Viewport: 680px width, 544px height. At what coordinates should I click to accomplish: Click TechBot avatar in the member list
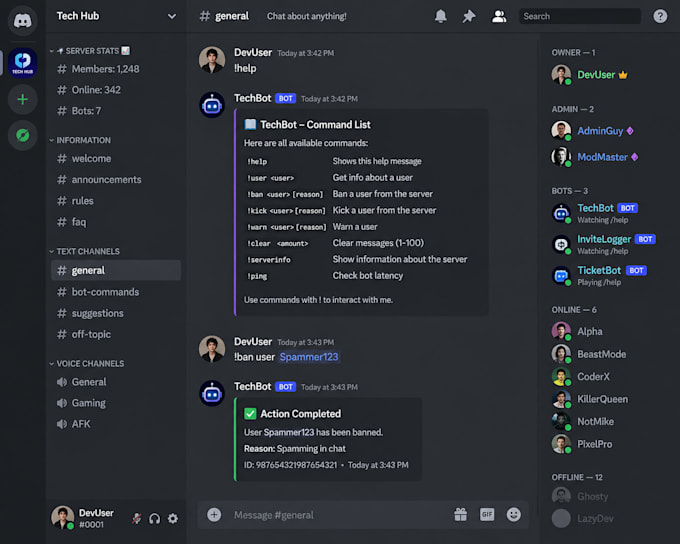click(561, 213)
